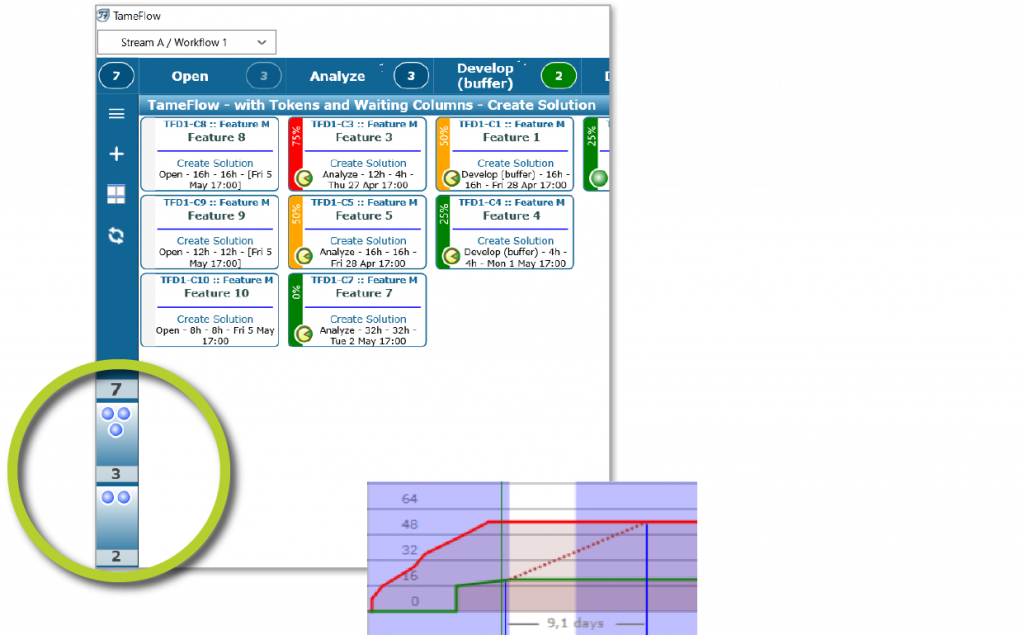The height and width of the screenshot is (635, 1024).
Task: Click 'Thu 27 Apr 17:00' due date on Feature 3
Action: point(368,185)
